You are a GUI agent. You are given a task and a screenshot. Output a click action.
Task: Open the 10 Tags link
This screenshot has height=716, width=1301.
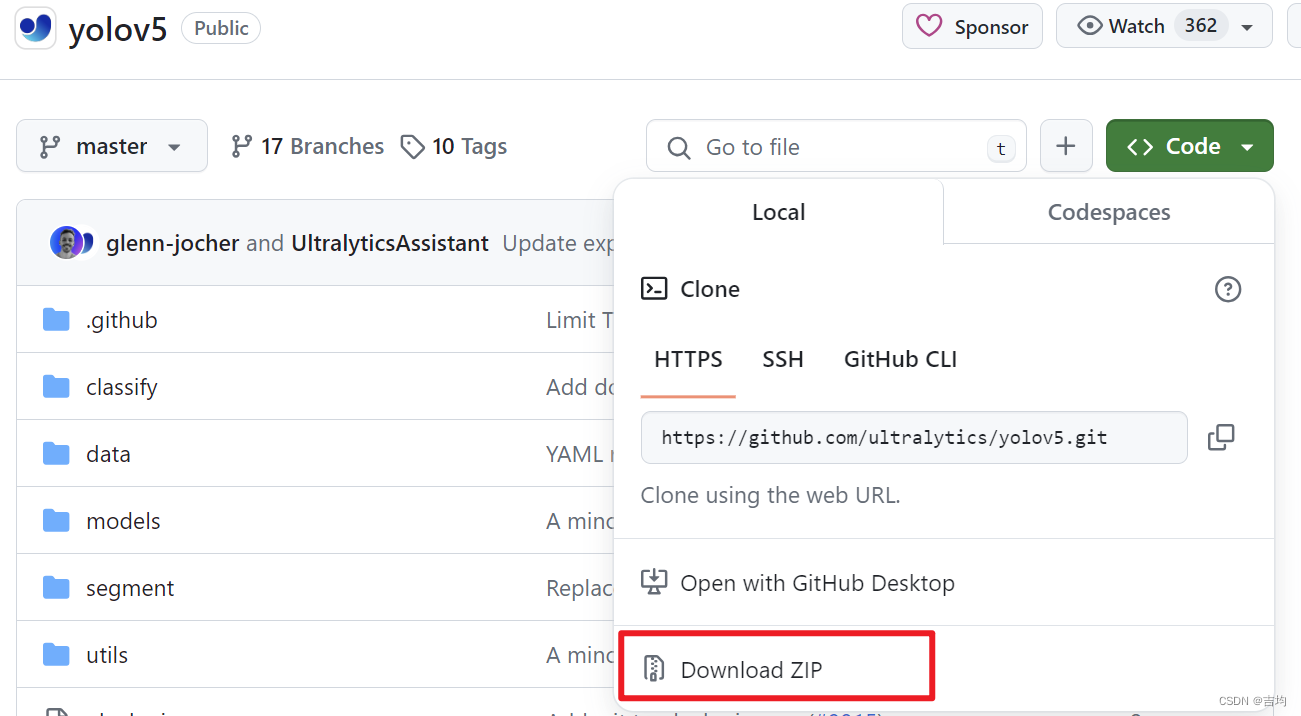point(454,147)
